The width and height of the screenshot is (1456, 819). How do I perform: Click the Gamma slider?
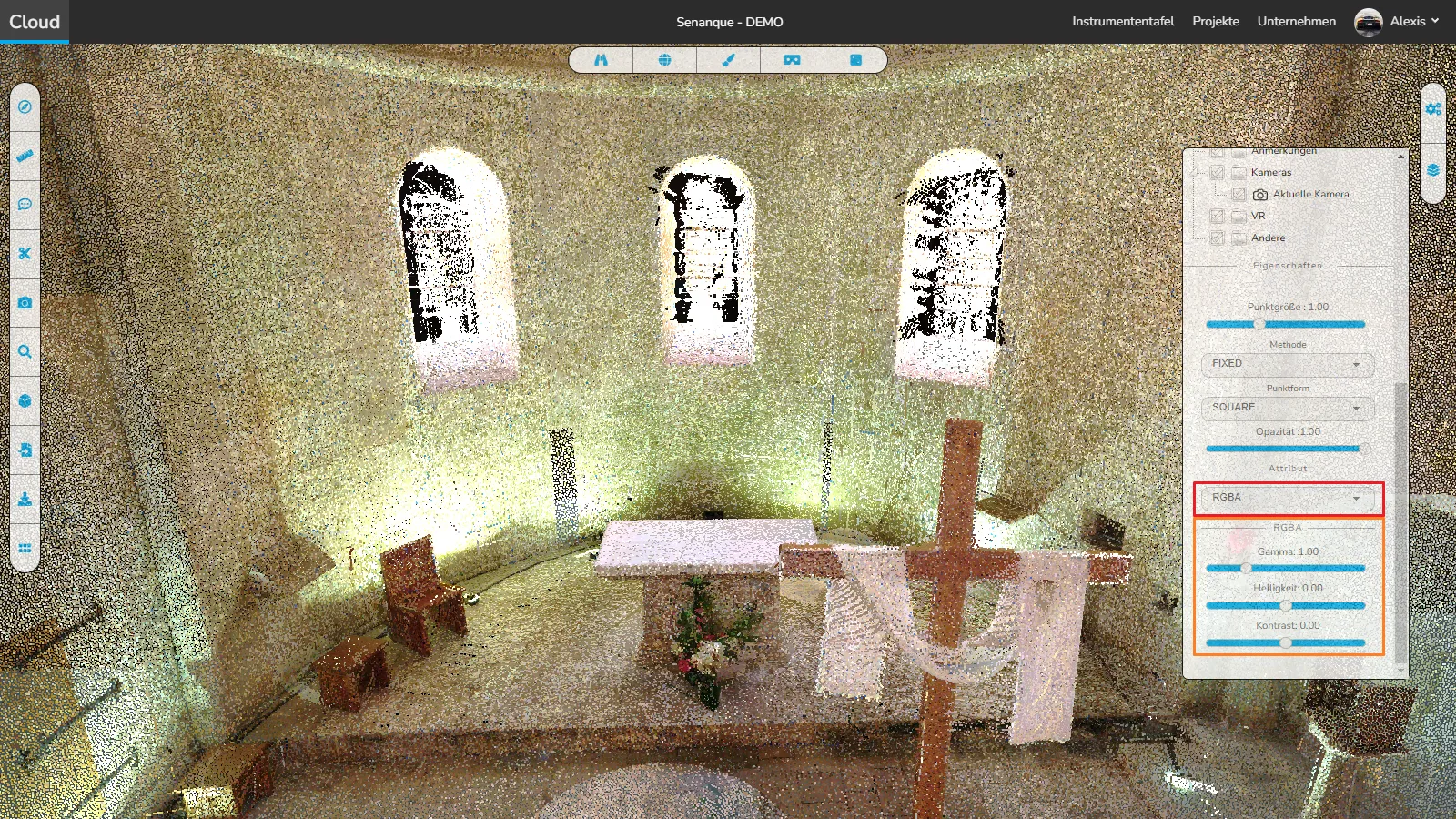click(1286, 569)
